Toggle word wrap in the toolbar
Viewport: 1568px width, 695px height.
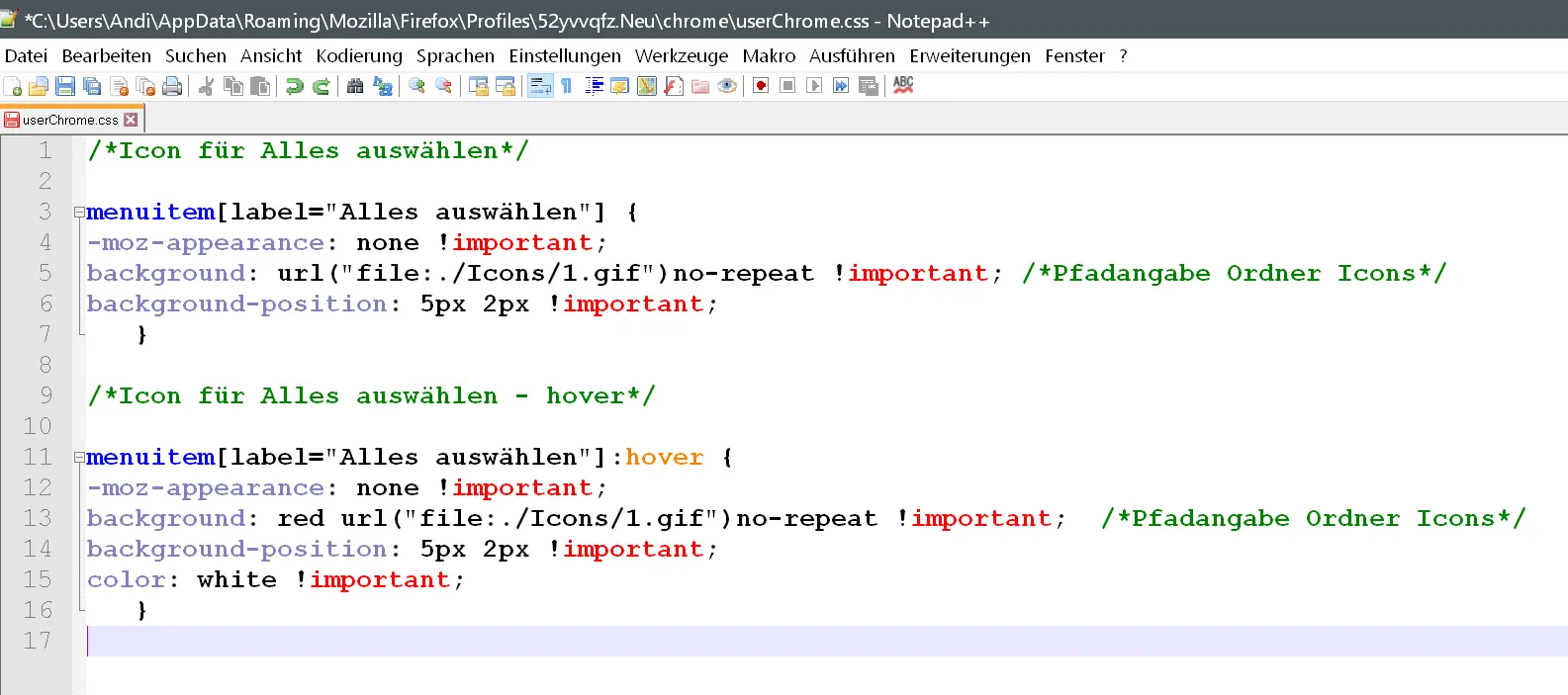540,87
